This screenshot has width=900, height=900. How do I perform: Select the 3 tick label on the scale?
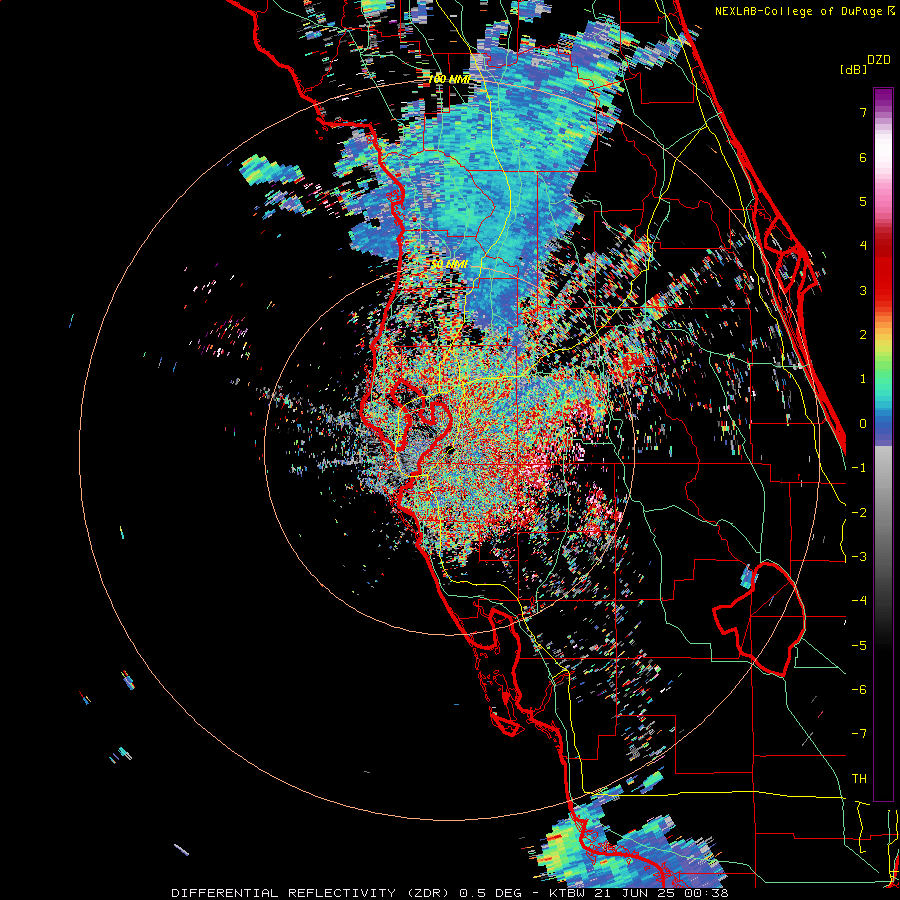tap(863, 290)
